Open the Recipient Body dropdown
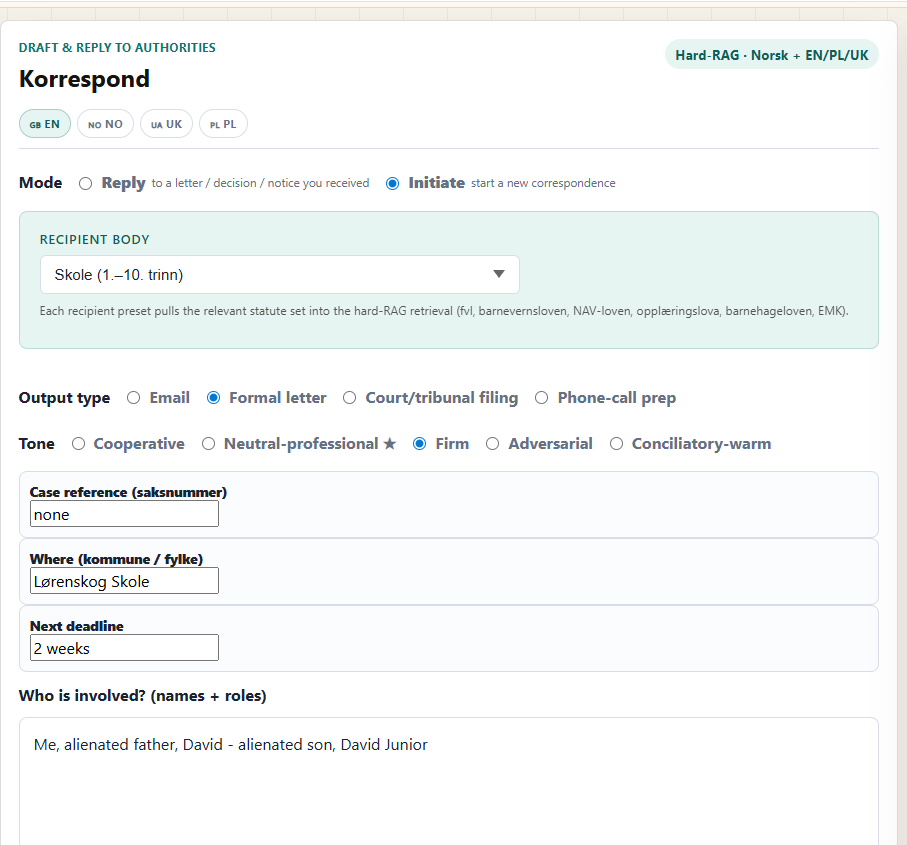 [280, 274]
